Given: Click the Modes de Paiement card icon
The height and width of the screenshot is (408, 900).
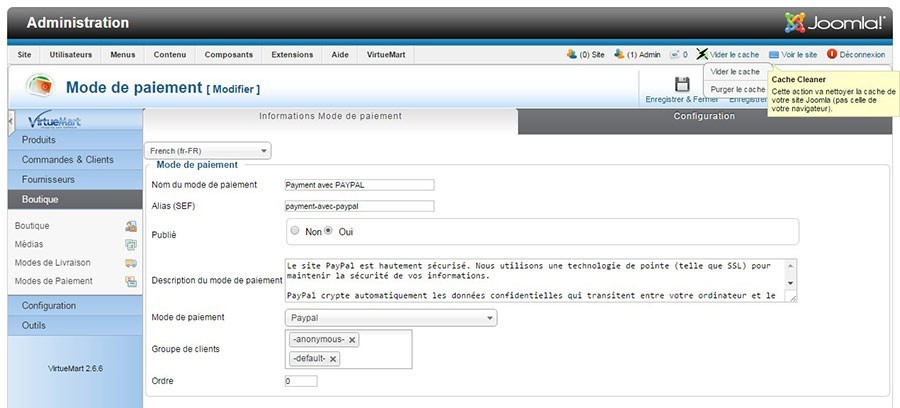Looking at the screenshot, I should point(131,281).
